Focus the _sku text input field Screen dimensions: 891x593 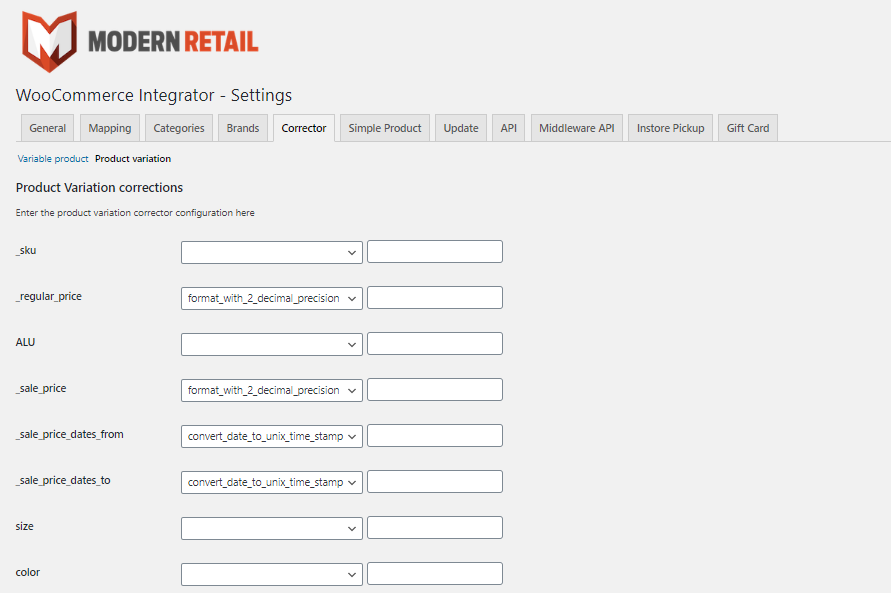tap(435, 252)
